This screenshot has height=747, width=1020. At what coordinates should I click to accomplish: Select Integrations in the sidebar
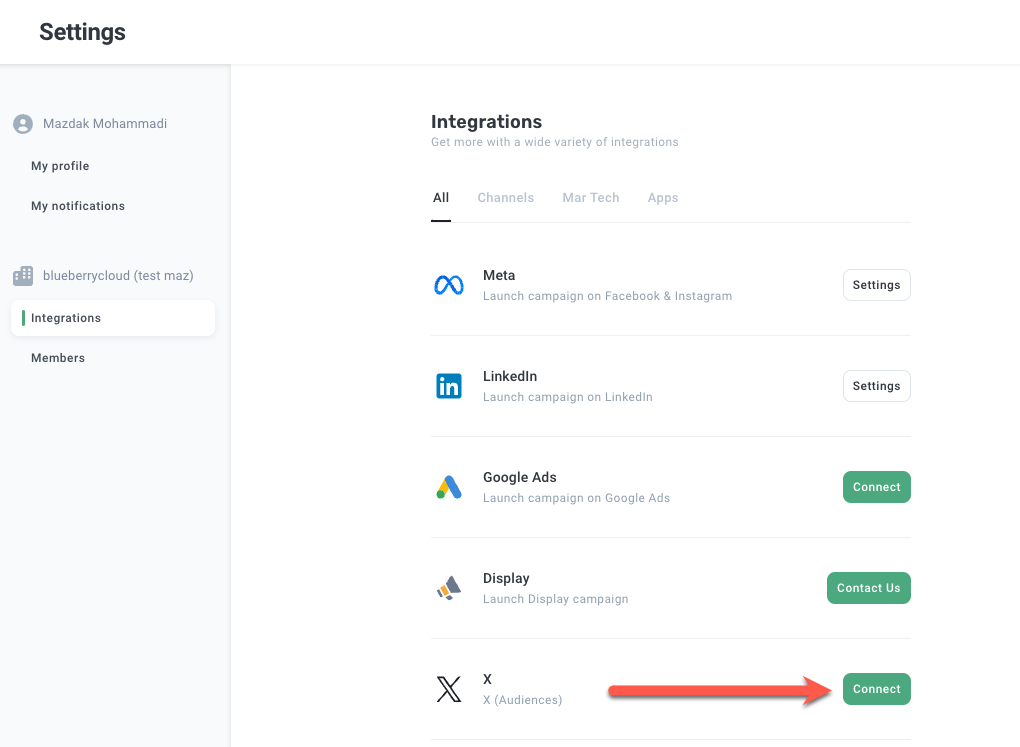66,318
